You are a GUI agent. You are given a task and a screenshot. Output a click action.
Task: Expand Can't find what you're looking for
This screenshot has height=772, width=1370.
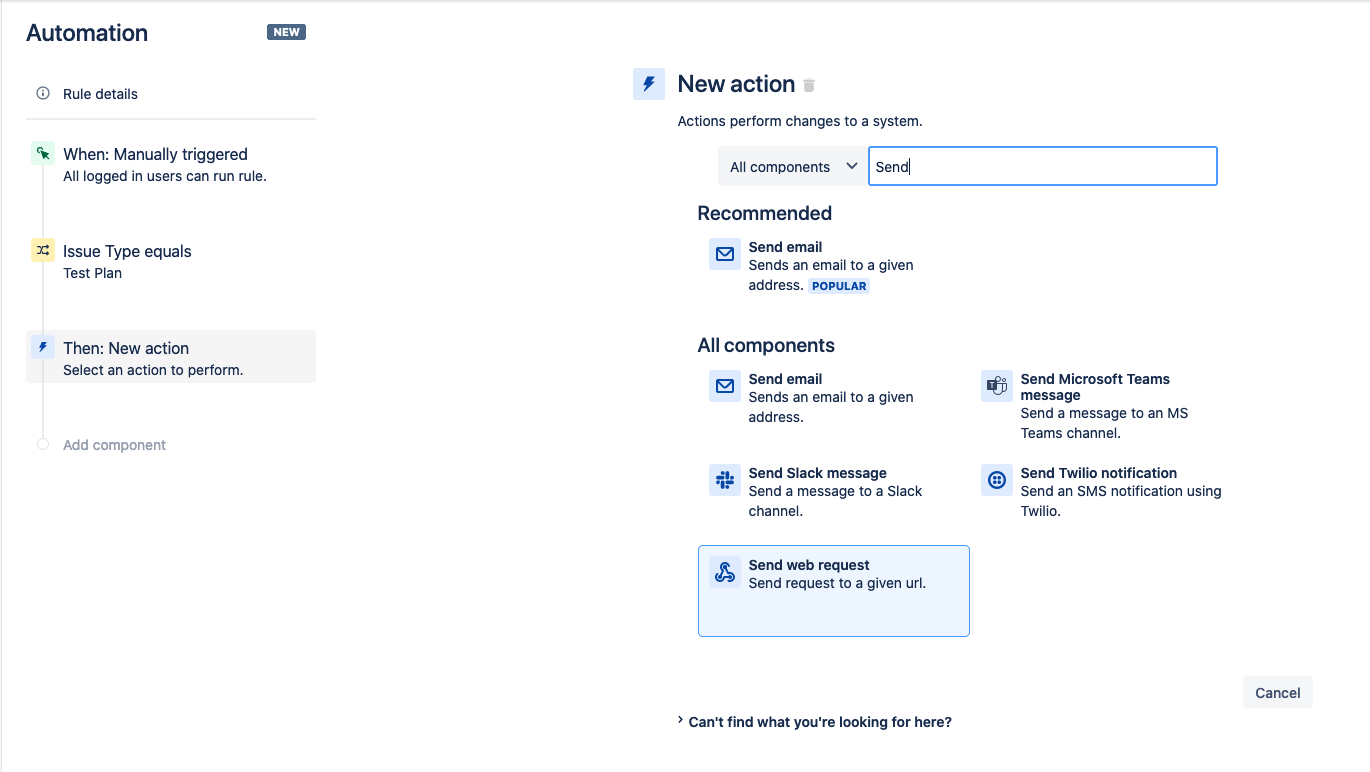click(x=814, y=722)
